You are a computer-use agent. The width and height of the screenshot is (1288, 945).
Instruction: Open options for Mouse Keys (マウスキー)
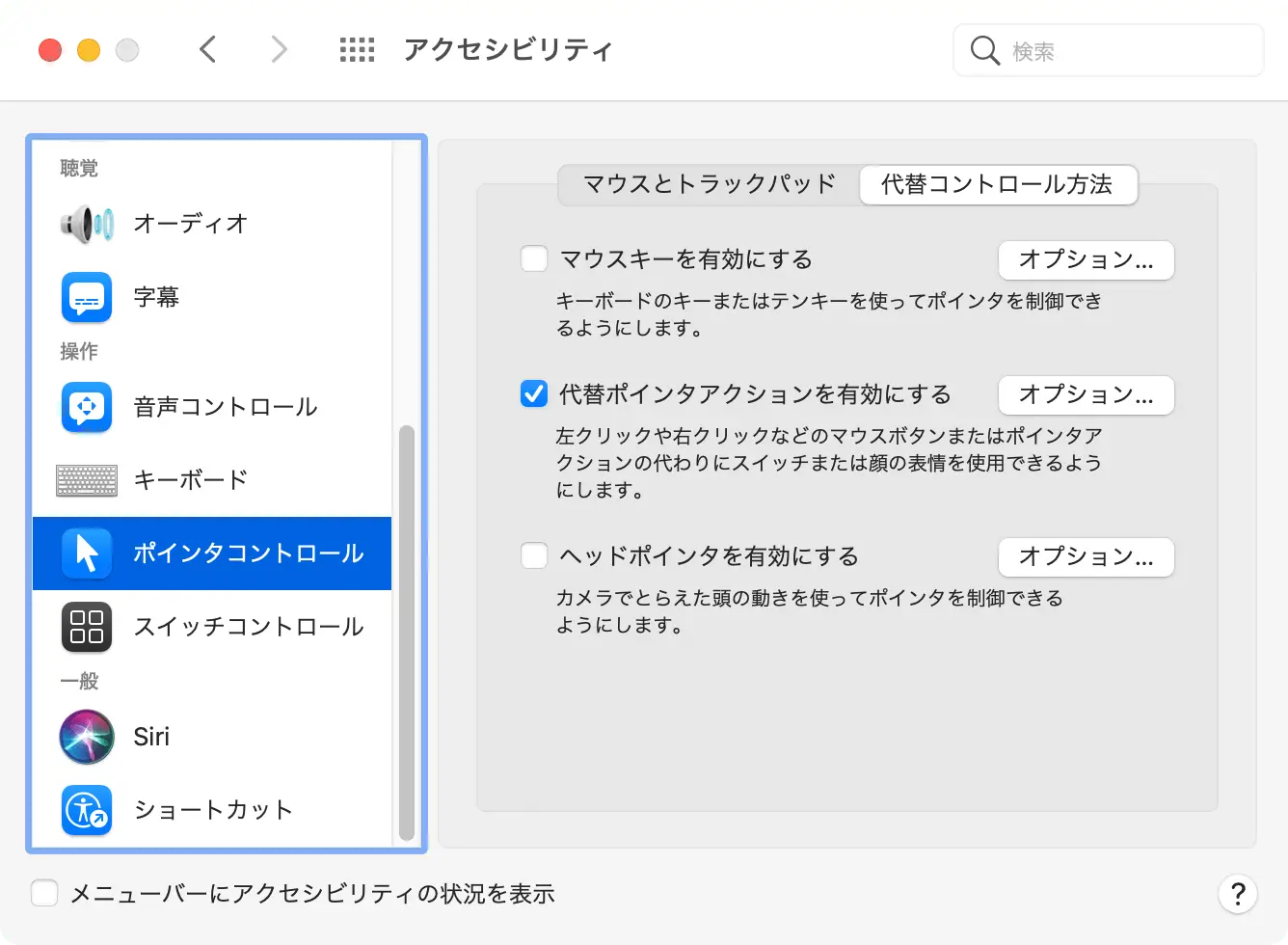1086,260
